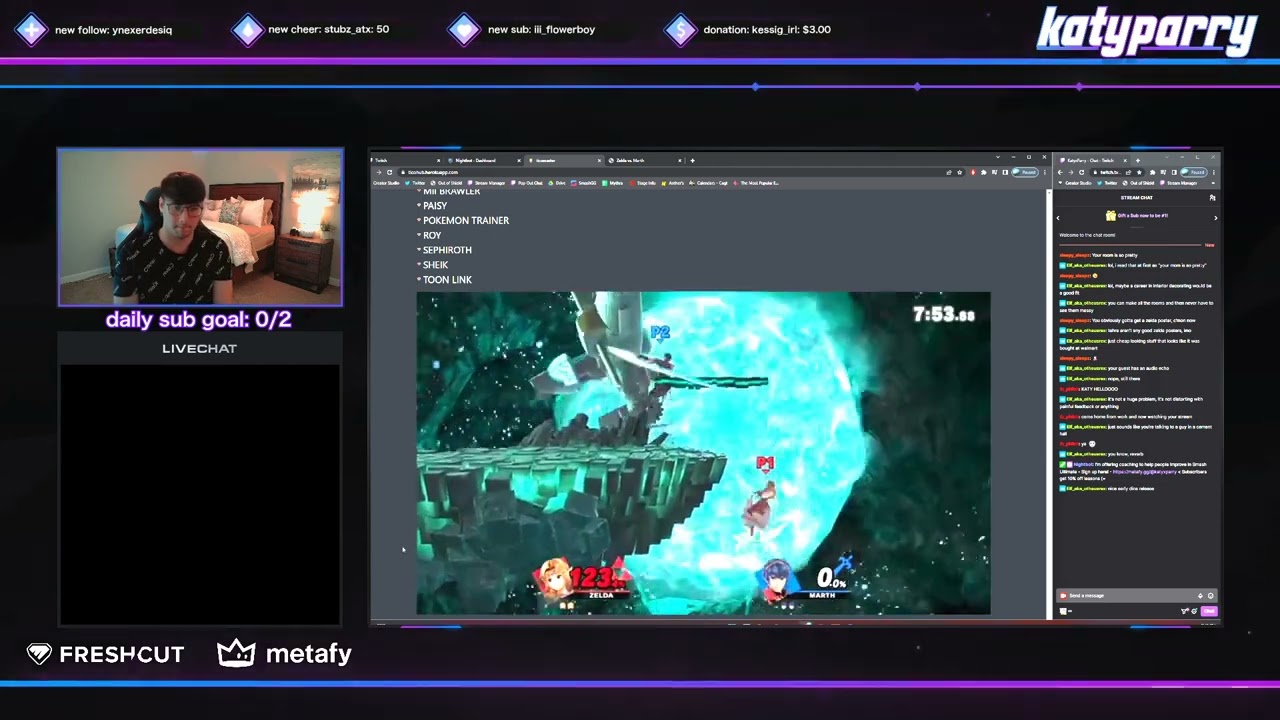The height and width of the screenshot is (720, 1280).
Task: Click the Zelda vs Marth gameplay video
Action: (703, 453)
